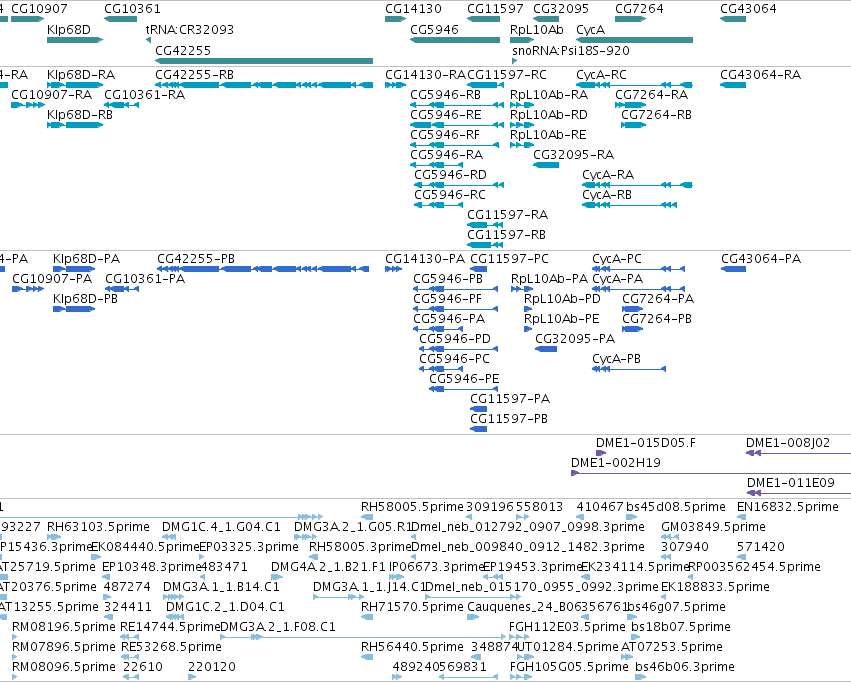
Task: Click clone label DME1-011E09
Action: (x=790, y=483)
